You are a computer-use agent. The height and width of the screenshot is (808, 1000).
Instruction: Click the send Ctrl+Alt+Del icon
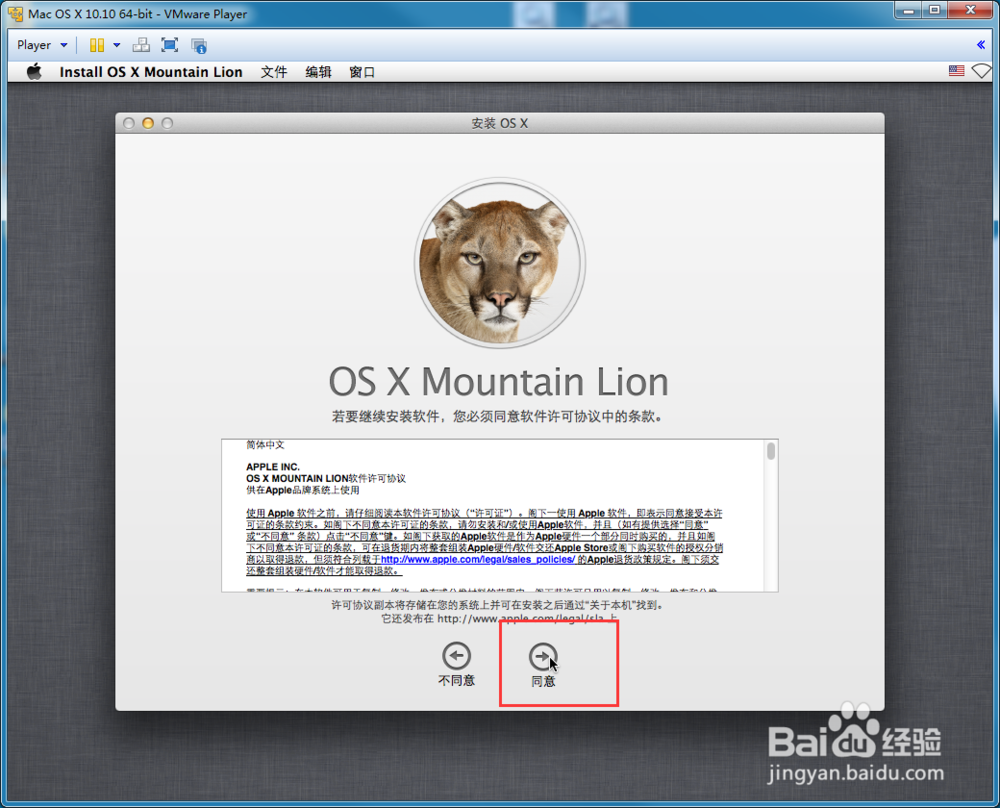pyautogui.click(x=141, y=45)
